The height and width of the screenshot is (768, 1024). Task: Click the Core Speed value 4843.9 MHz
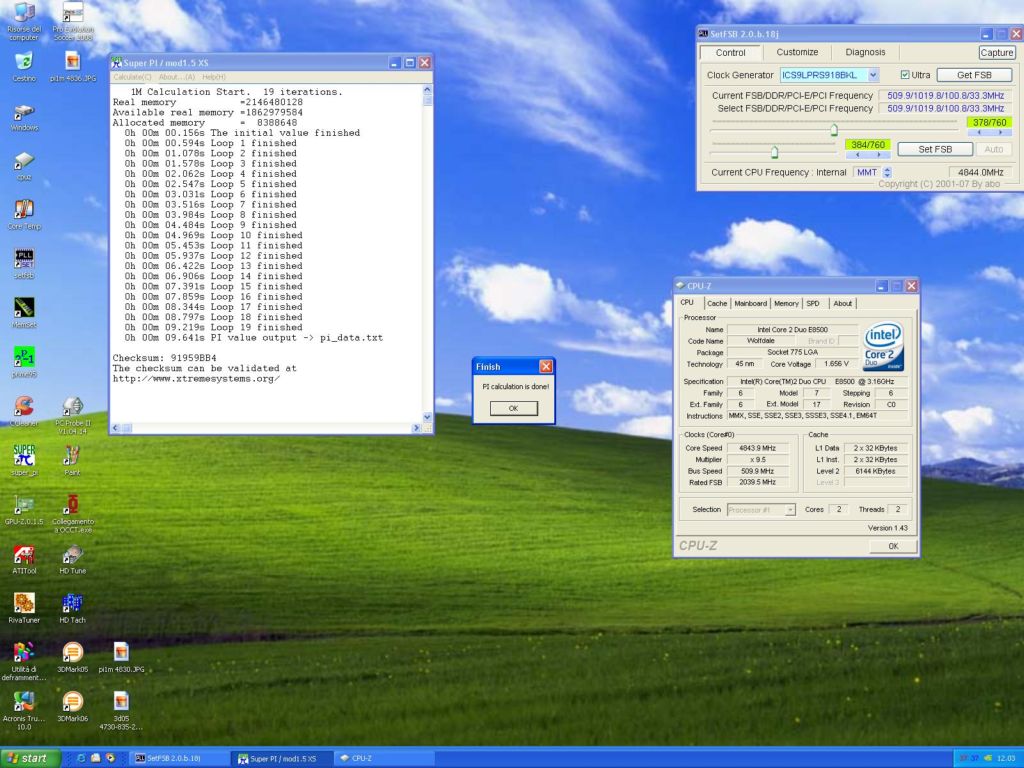point(758,448)
